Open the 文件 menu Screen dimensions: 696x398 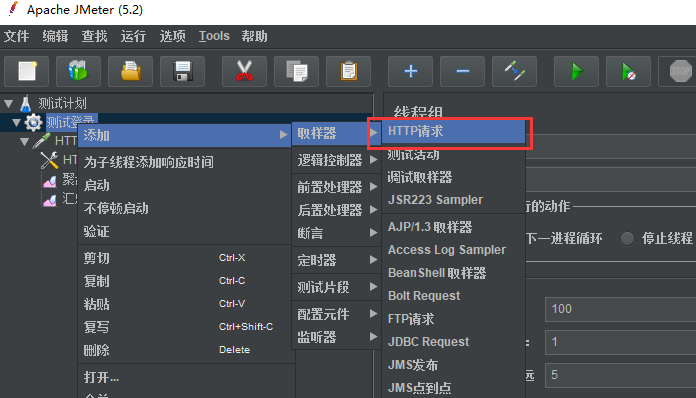(16, 36)
